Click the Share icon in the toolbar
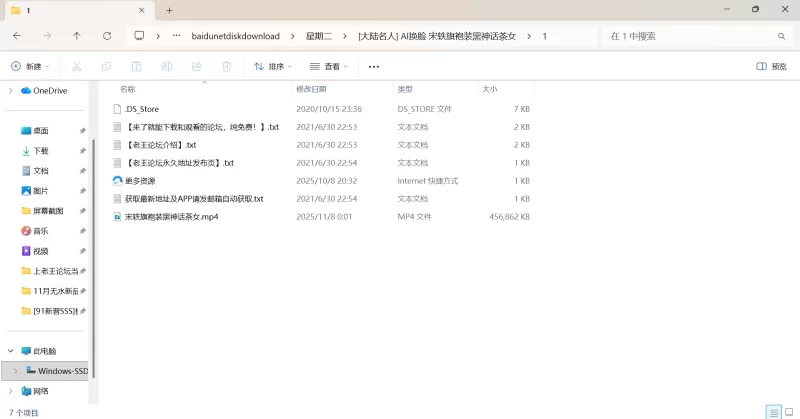 196,66
